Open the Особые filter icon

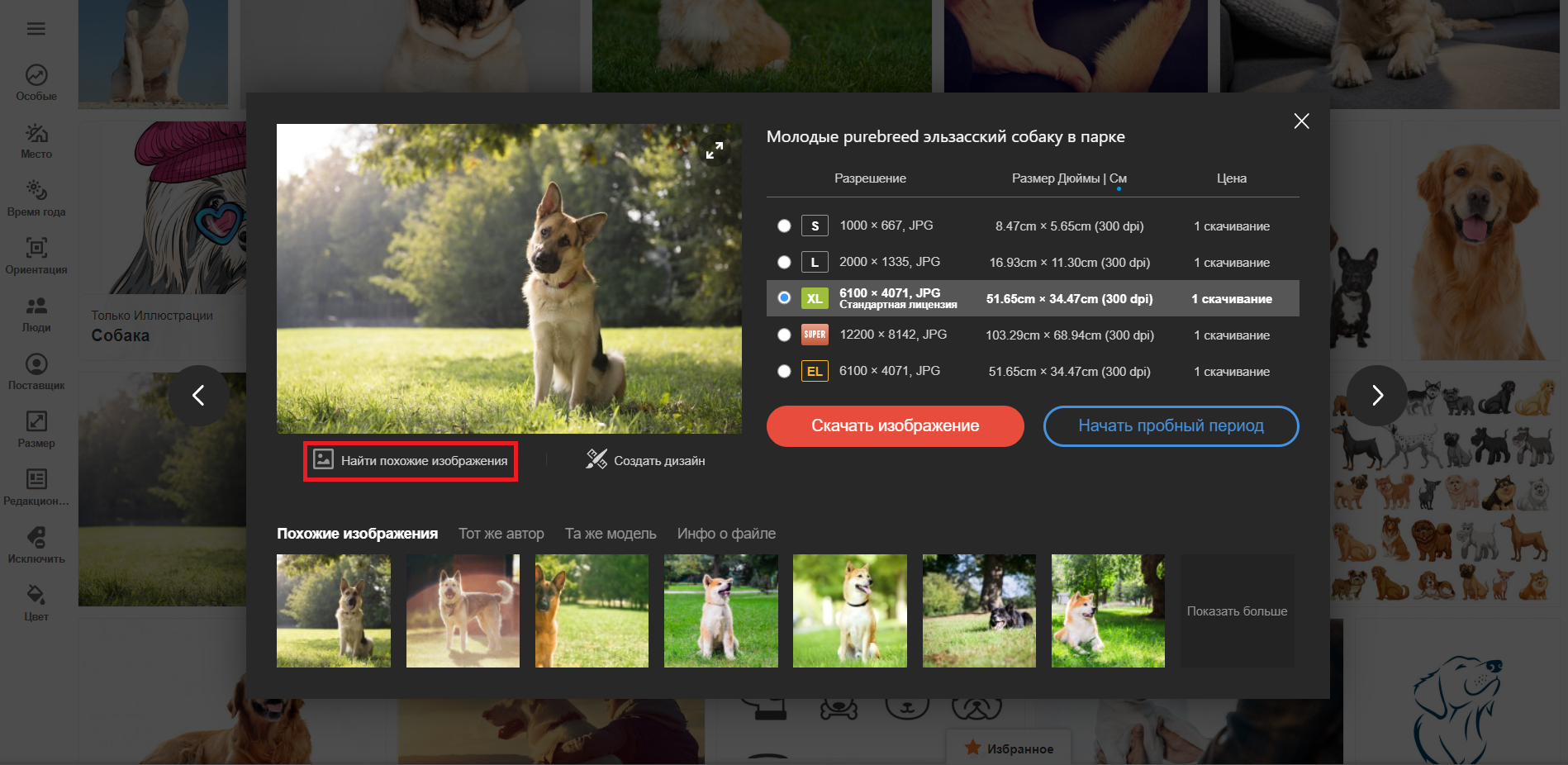pyautogui.click(x=36, y=75)
